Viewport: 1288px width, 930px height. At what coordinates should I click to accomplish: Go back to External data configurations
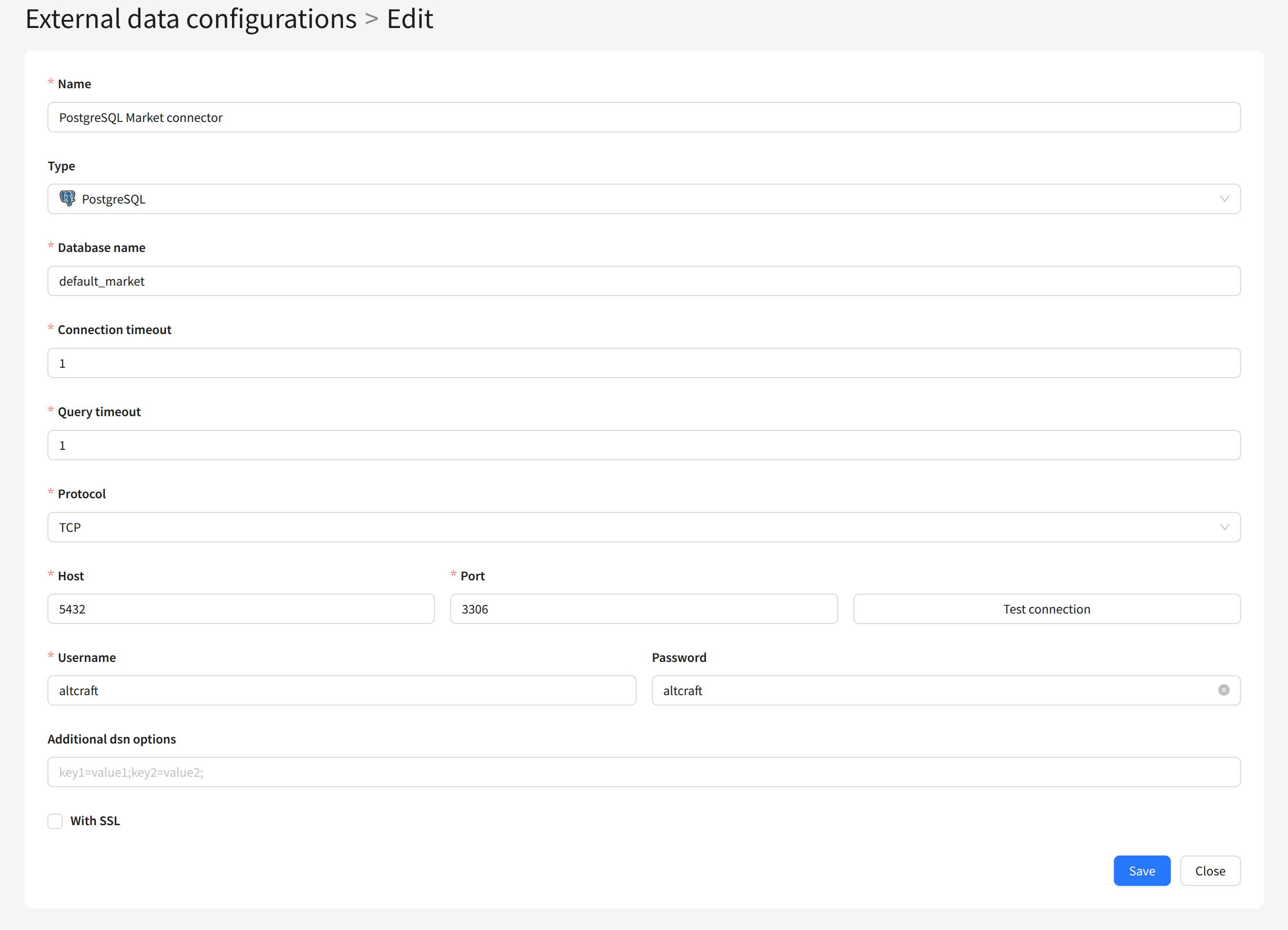191,19
